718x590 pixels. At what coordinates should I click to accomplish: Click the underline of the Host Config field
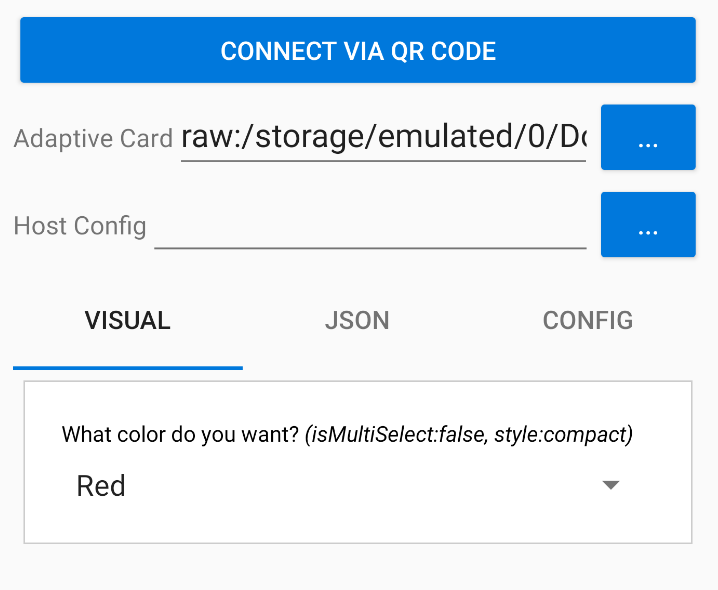[370, 248]
